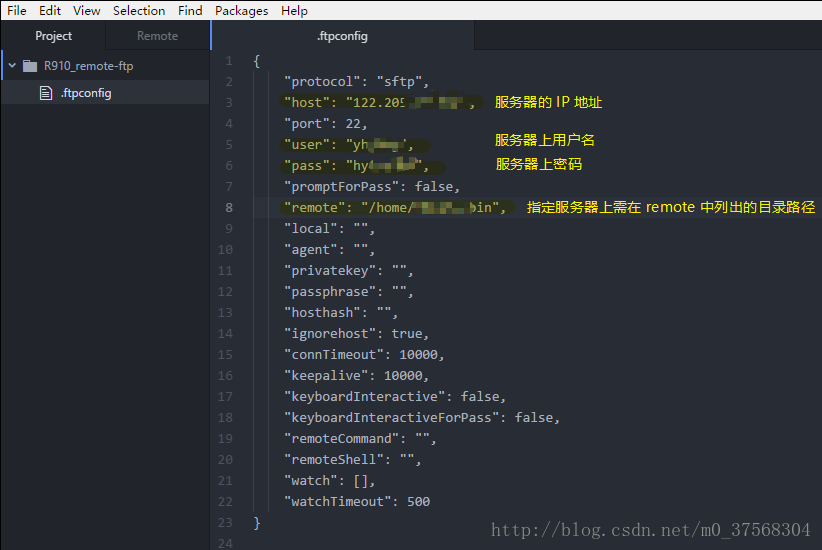Screen dimensions: 822x550
Task: Click the R910_remote-ftp folder icon
Action: click(30, 66)
